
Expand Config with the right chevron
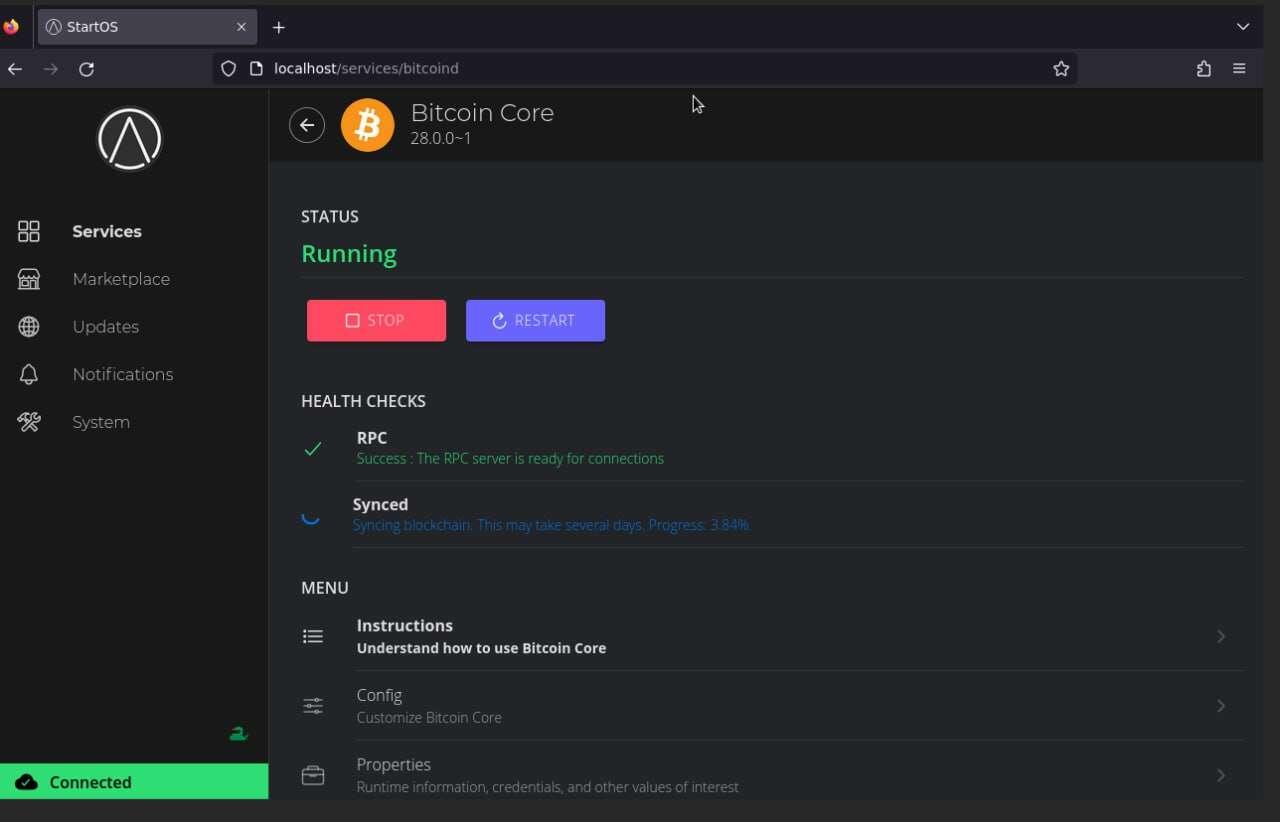tap(1221, 706)
